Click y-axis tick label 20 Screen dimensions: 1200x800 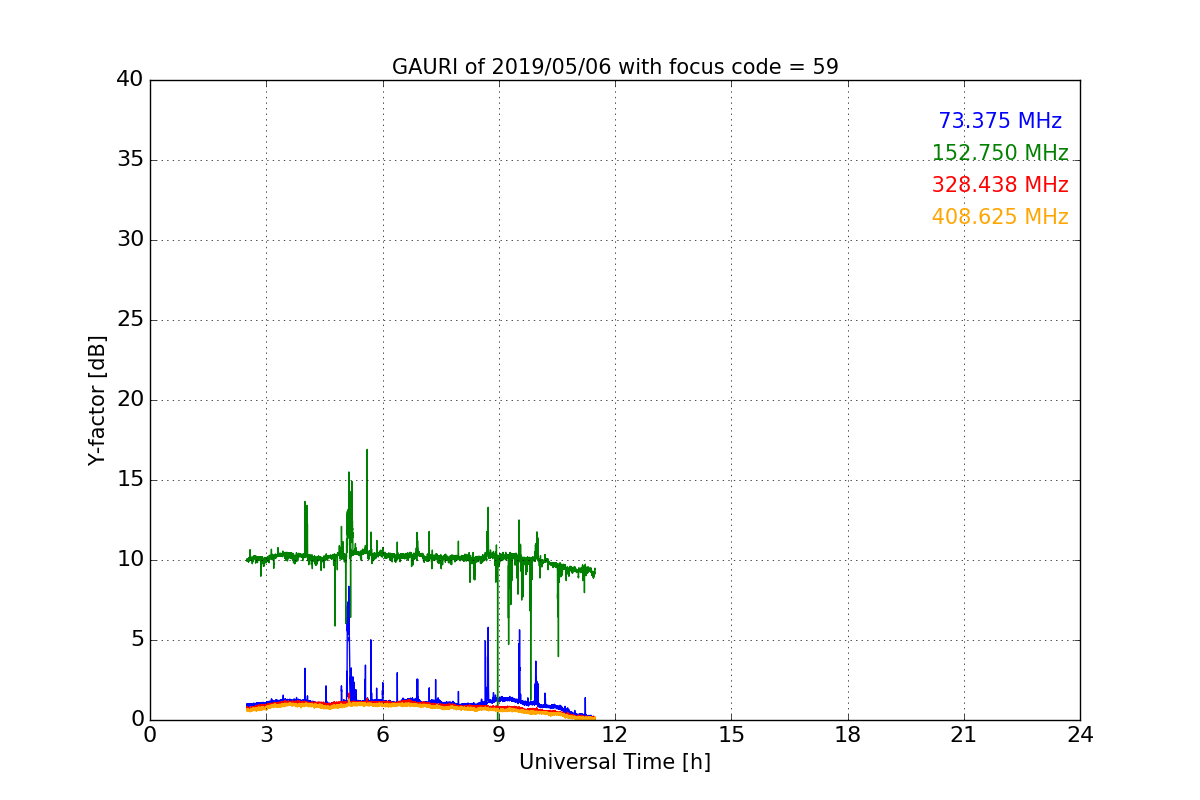[x=130, y=400]
